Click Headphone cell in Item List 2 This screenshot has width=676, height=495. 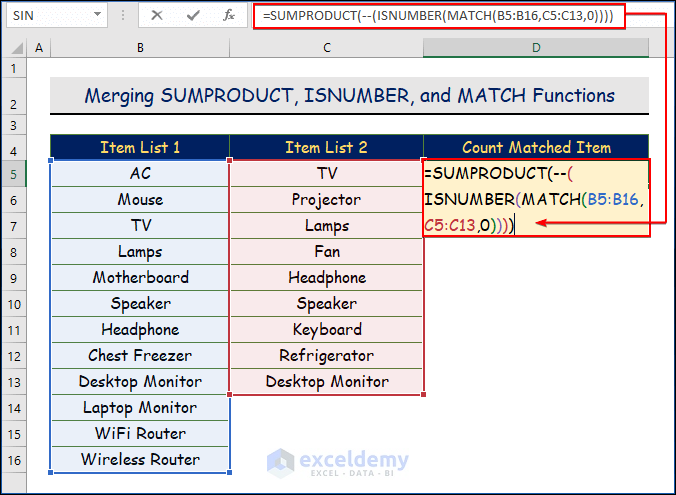pyautogui.click(x=326, y=277)
